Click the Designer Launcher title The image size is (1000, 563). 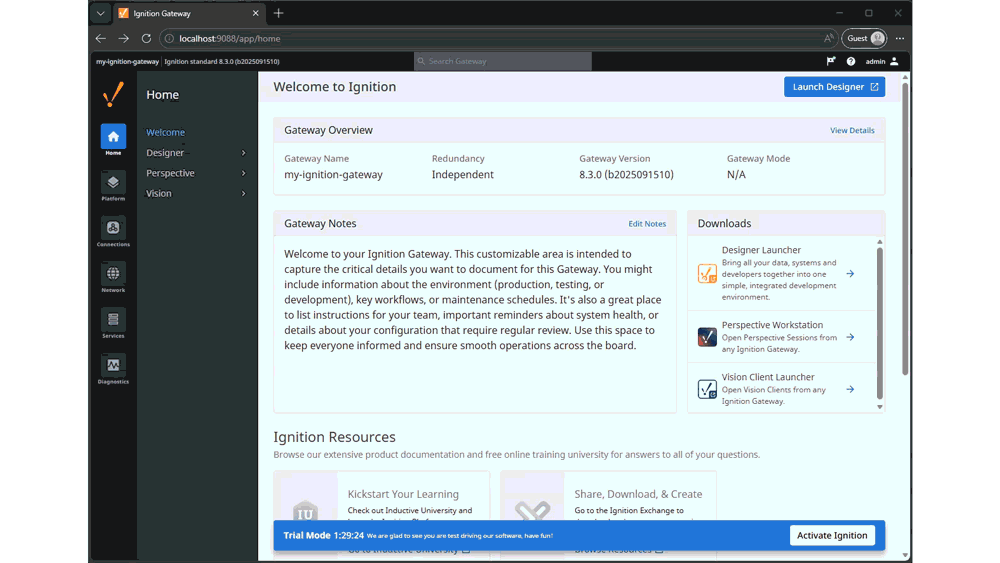pyautogui.click(x=761, y=250)
